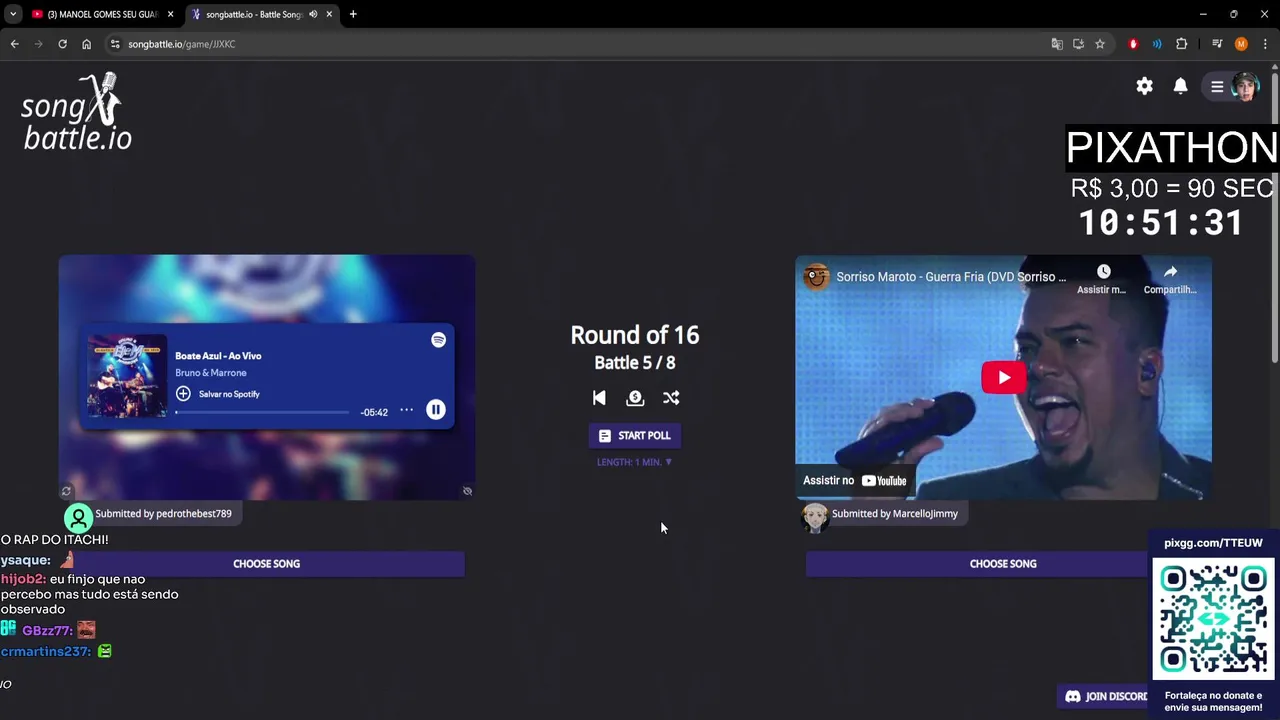Open the media controls icon
This screenshot has width=1280, height=720.
pos(1217,44)
